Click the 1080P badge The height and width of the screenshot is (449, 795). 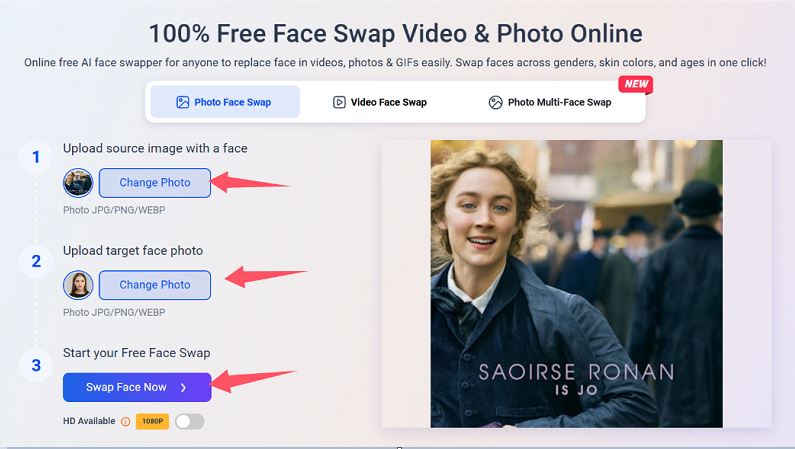point(152,421)
